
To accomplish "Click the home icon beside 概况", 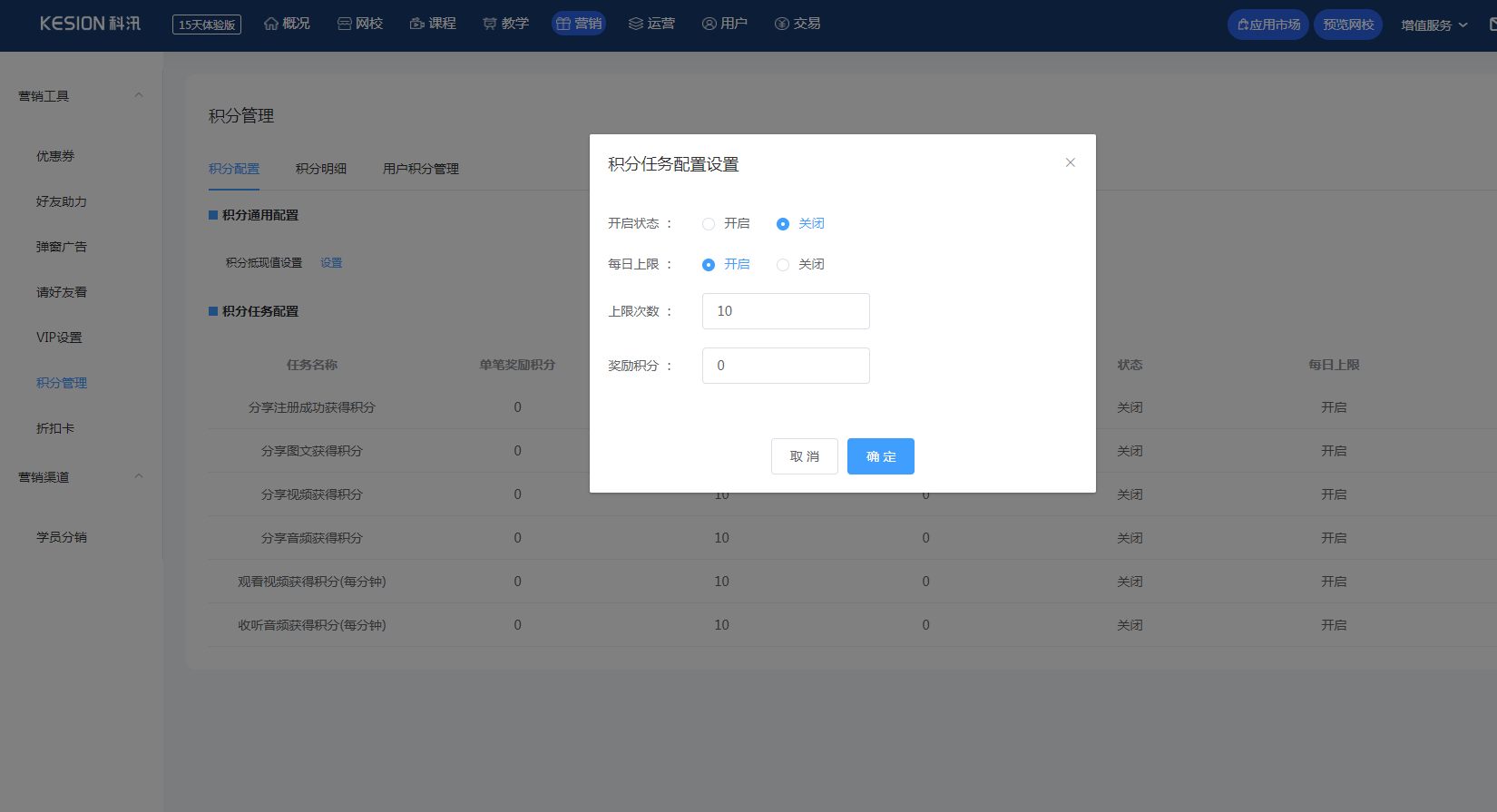I will point(271,24).
